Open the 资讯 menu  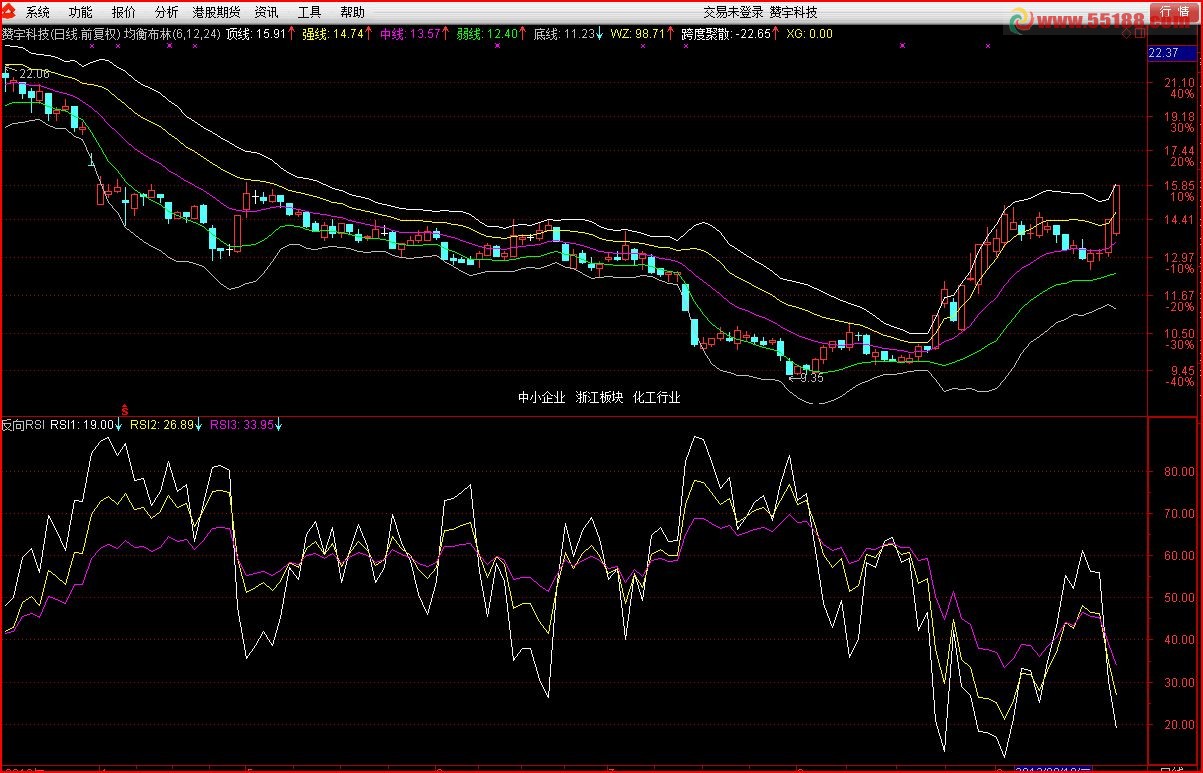(266, 13)
